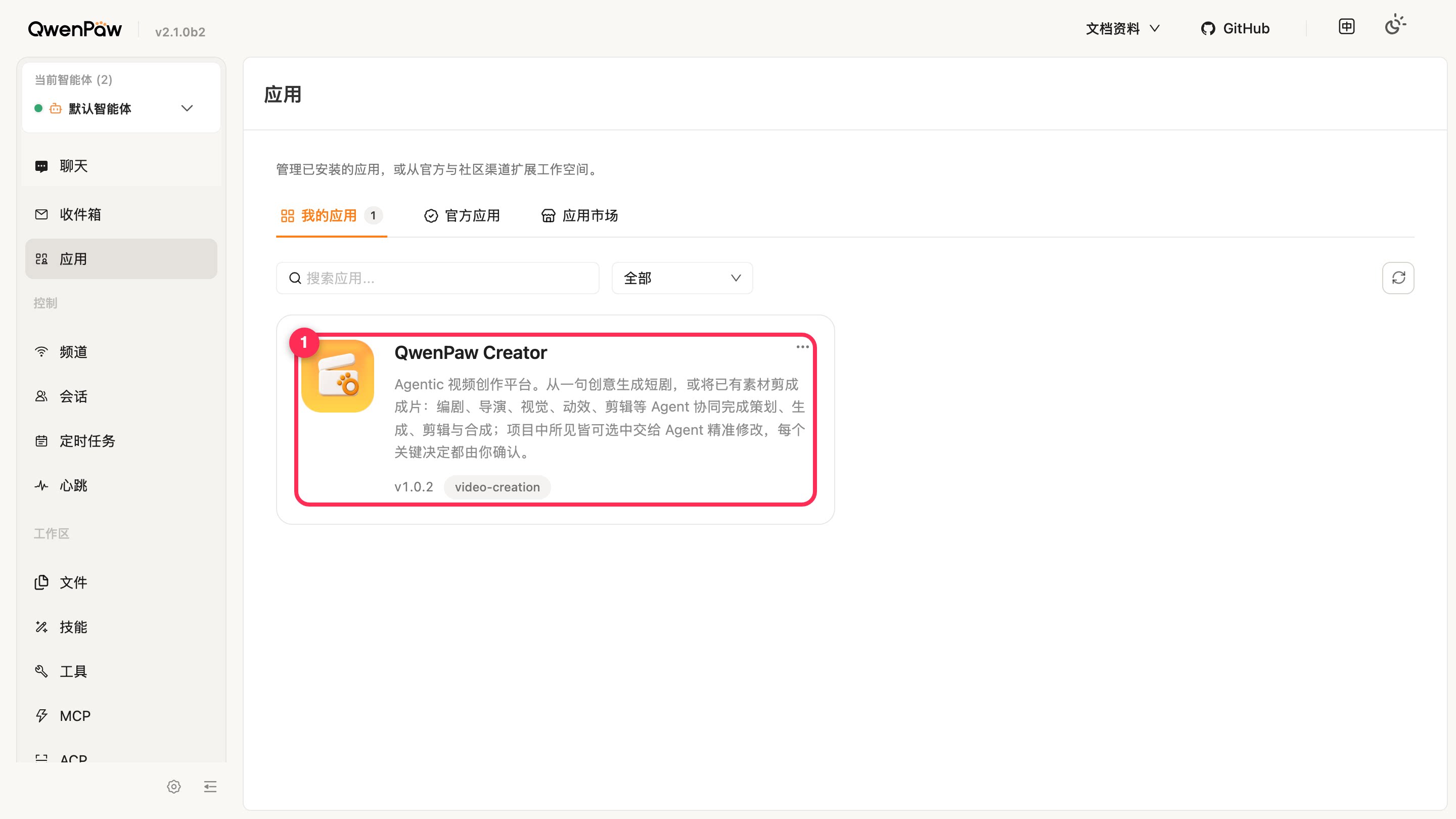
Task: Expand the 默认智能体 agent selector
Action: [x=121, y=109]
